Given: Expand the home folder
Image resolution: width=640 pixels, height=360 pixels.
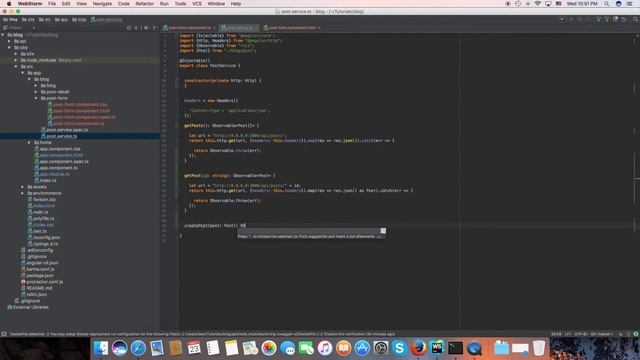Looking at the screenshot, I should tap(29, 142).
